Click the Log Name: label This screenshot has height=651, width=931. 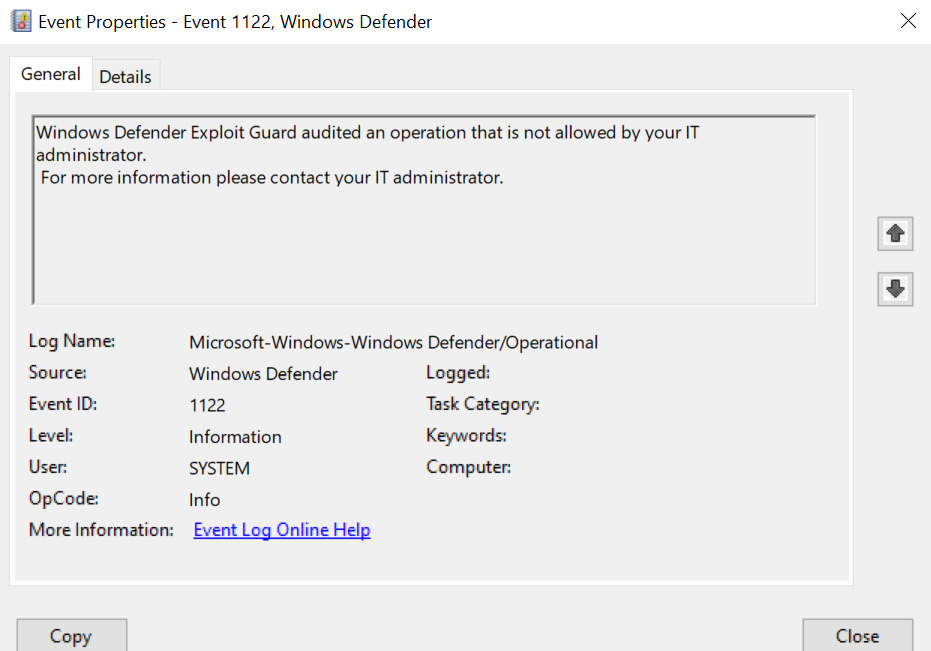coord(72,342)
